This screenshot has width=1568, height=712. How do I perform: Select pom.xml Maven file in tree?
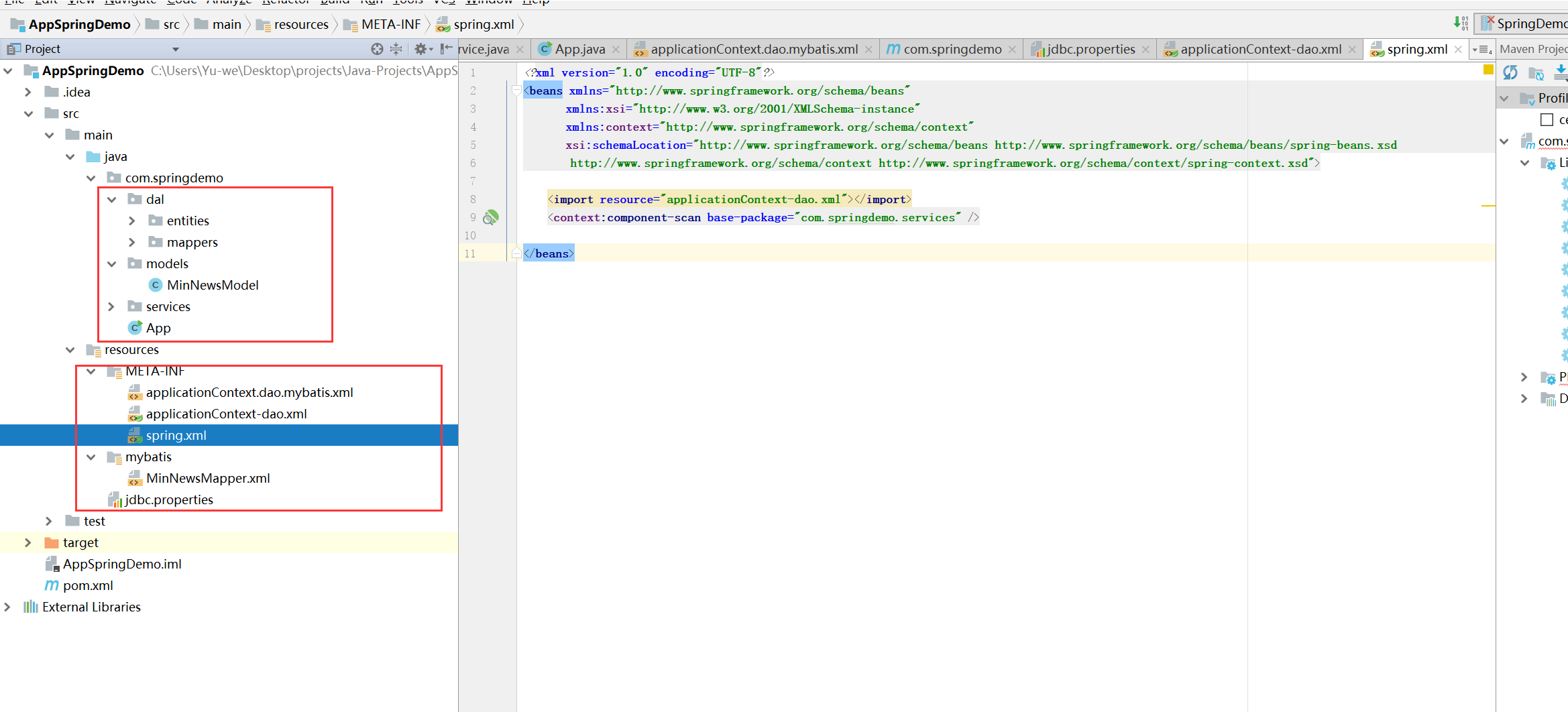pos(88,585)
